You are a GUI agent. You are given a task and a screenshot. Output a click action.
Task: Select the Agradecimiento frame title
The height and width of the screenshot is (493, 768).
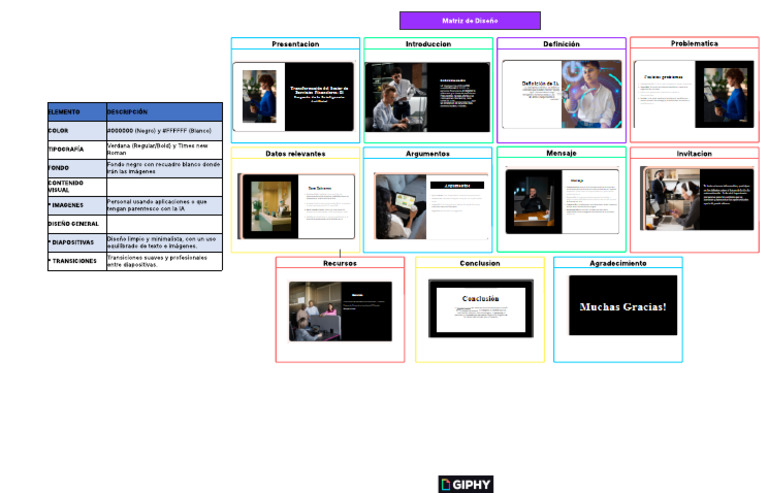click(x=618, y=263)
